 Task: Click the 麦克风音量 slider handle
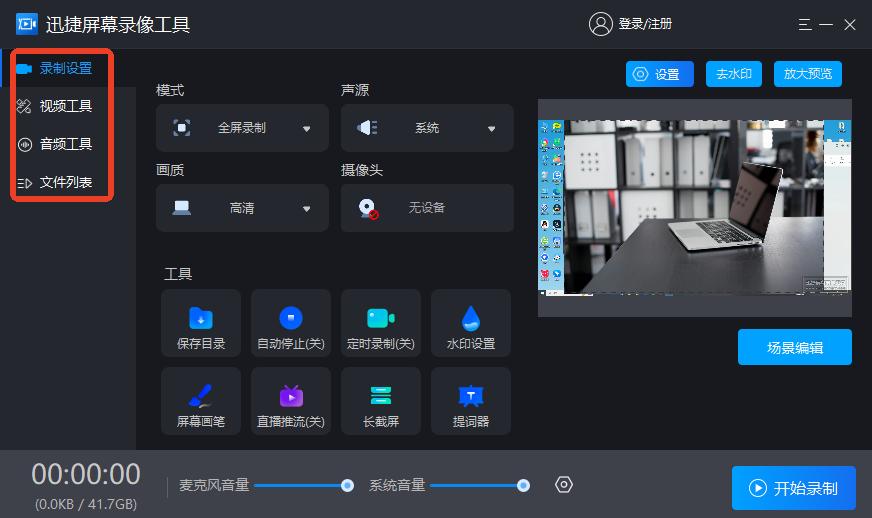pyautogui.click(x=347, y=486)
